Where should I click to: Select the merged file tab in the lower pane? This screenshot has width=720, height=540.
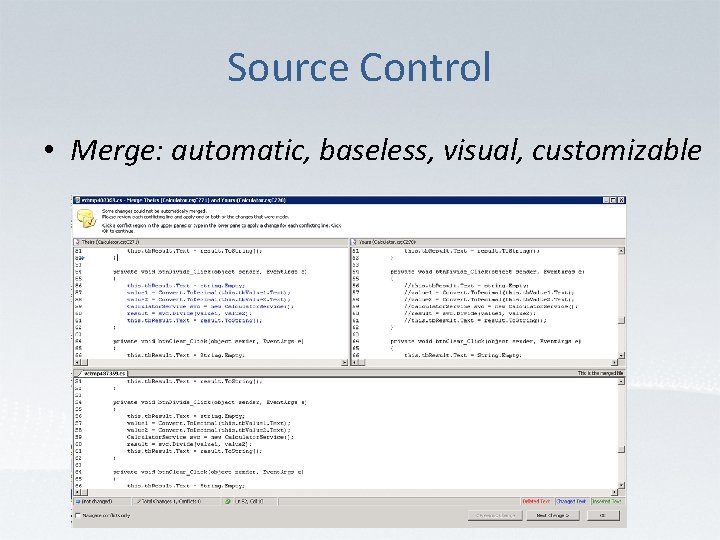(101, 373)
